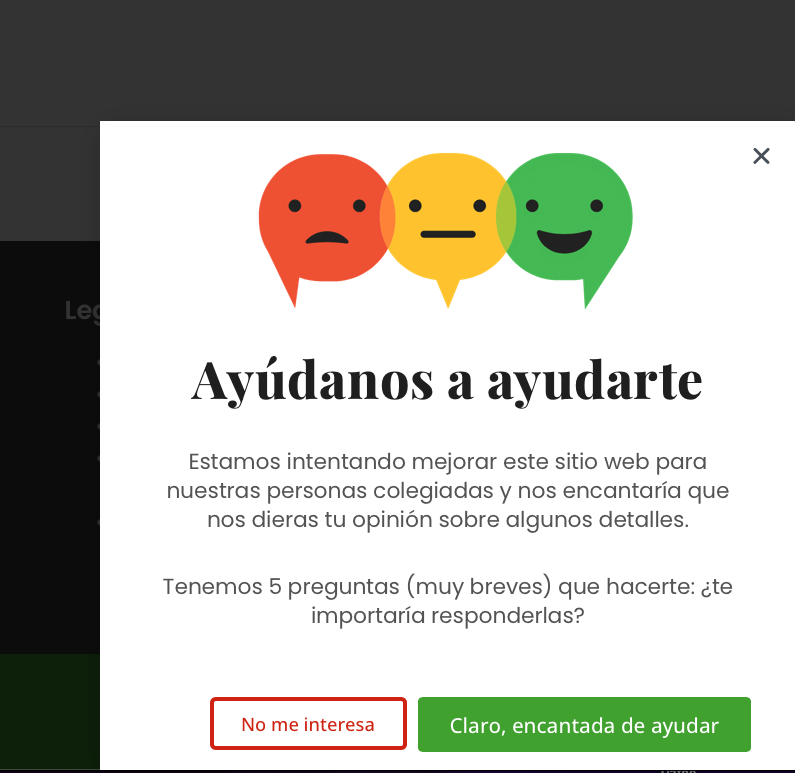Click the paragraph starting "Estamos intentando mejorar"

tap(447, 491)
